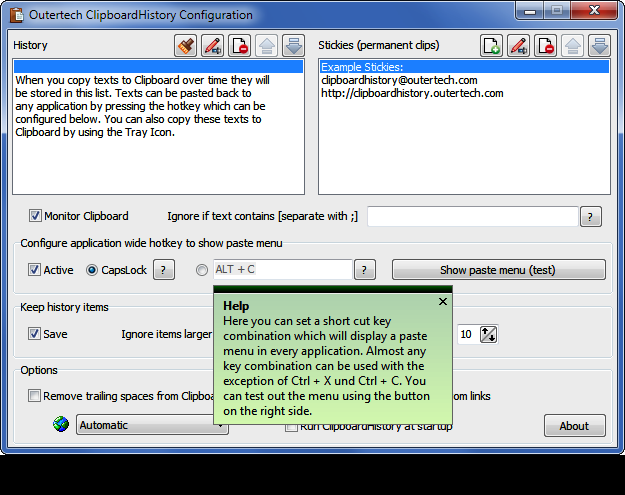
Task: Delete selected Sticky clip
Action: pos(546,45)
